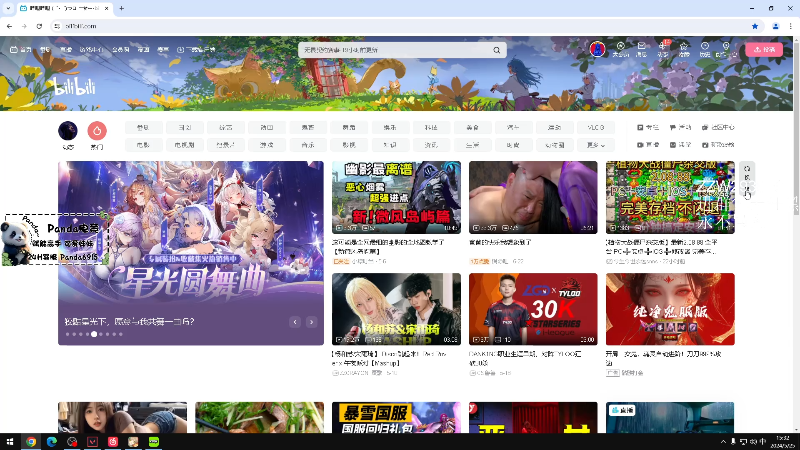The width and height of the screenshot is (800, 450).
Task: Open the 新歌热榜 link
Action: 718,145
